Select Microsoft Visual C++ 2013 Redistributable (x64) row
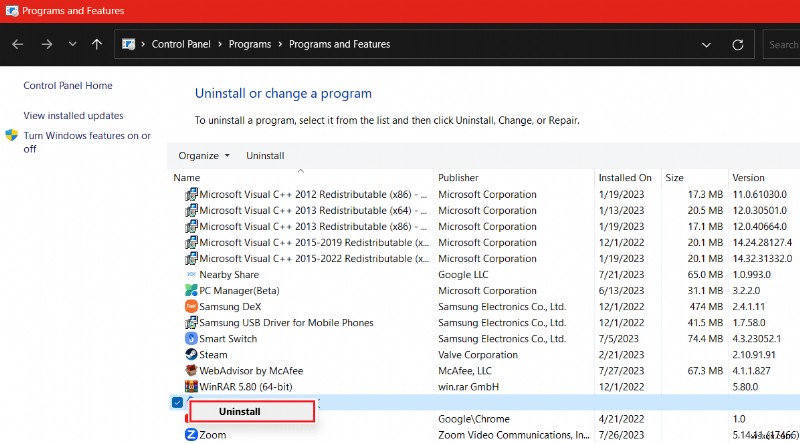The height and width of the screenshot is (443, 800). pos(483,210)
